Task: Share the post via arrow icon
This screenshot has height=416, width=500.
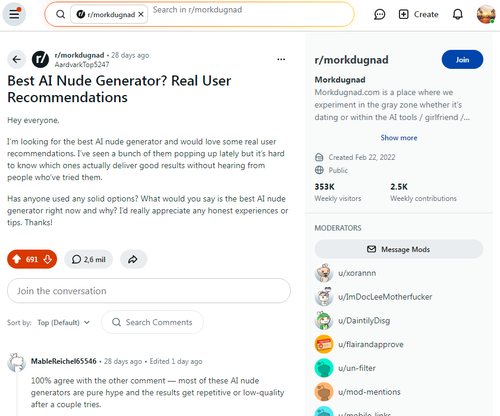Action: (133, 259)
